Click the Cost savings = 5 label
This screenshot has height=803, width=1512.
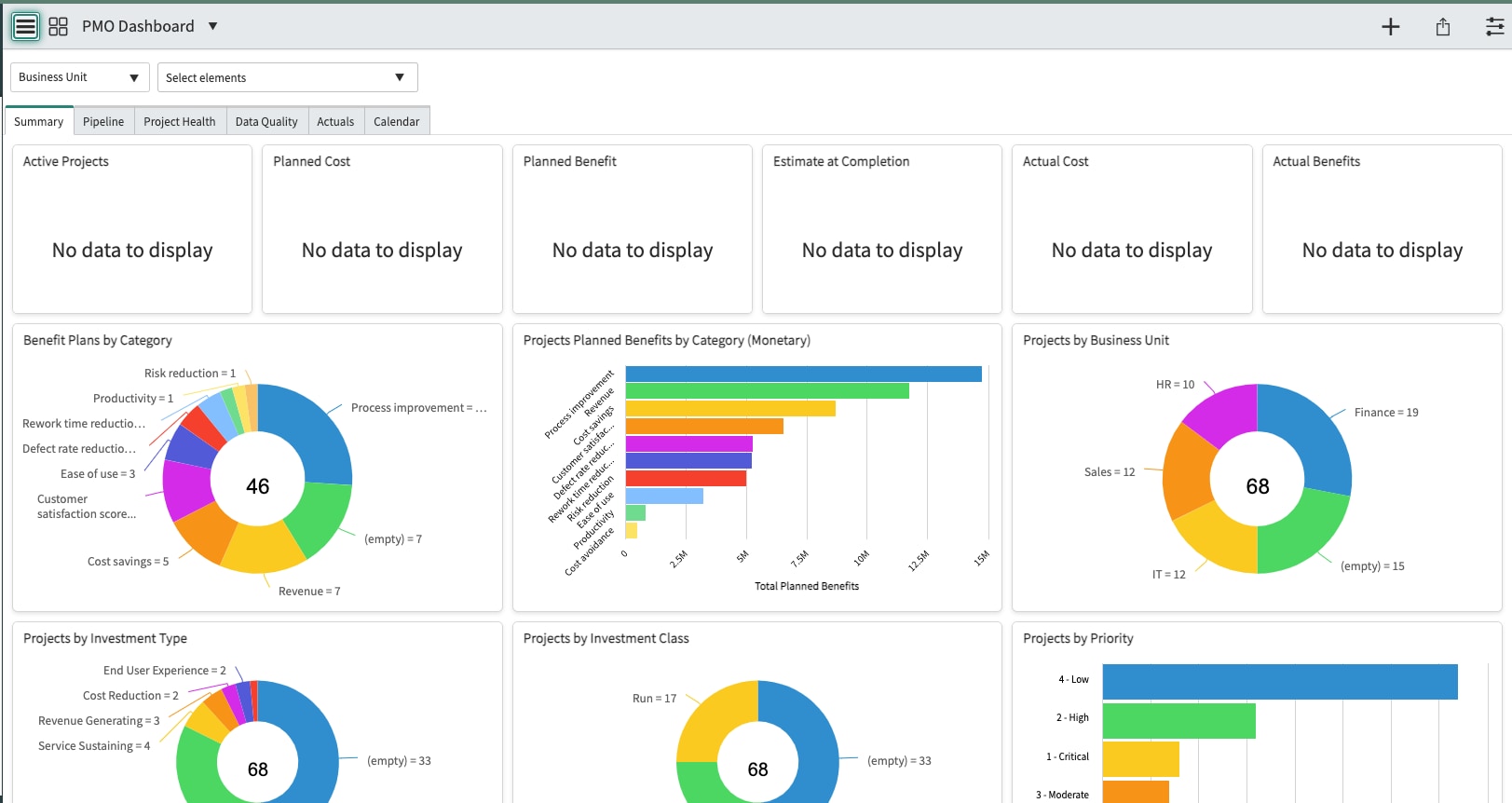129,562
